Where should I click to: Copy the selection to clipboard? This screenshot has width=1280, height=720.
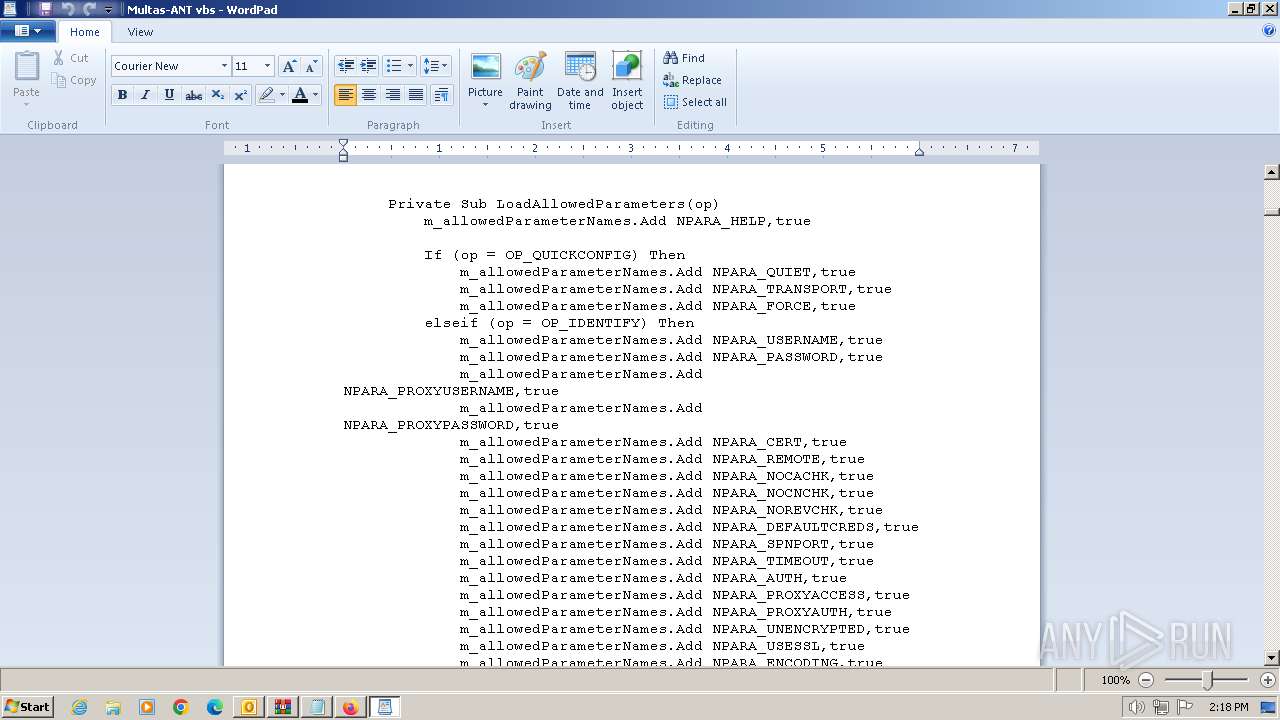click(x=75, y=80)
